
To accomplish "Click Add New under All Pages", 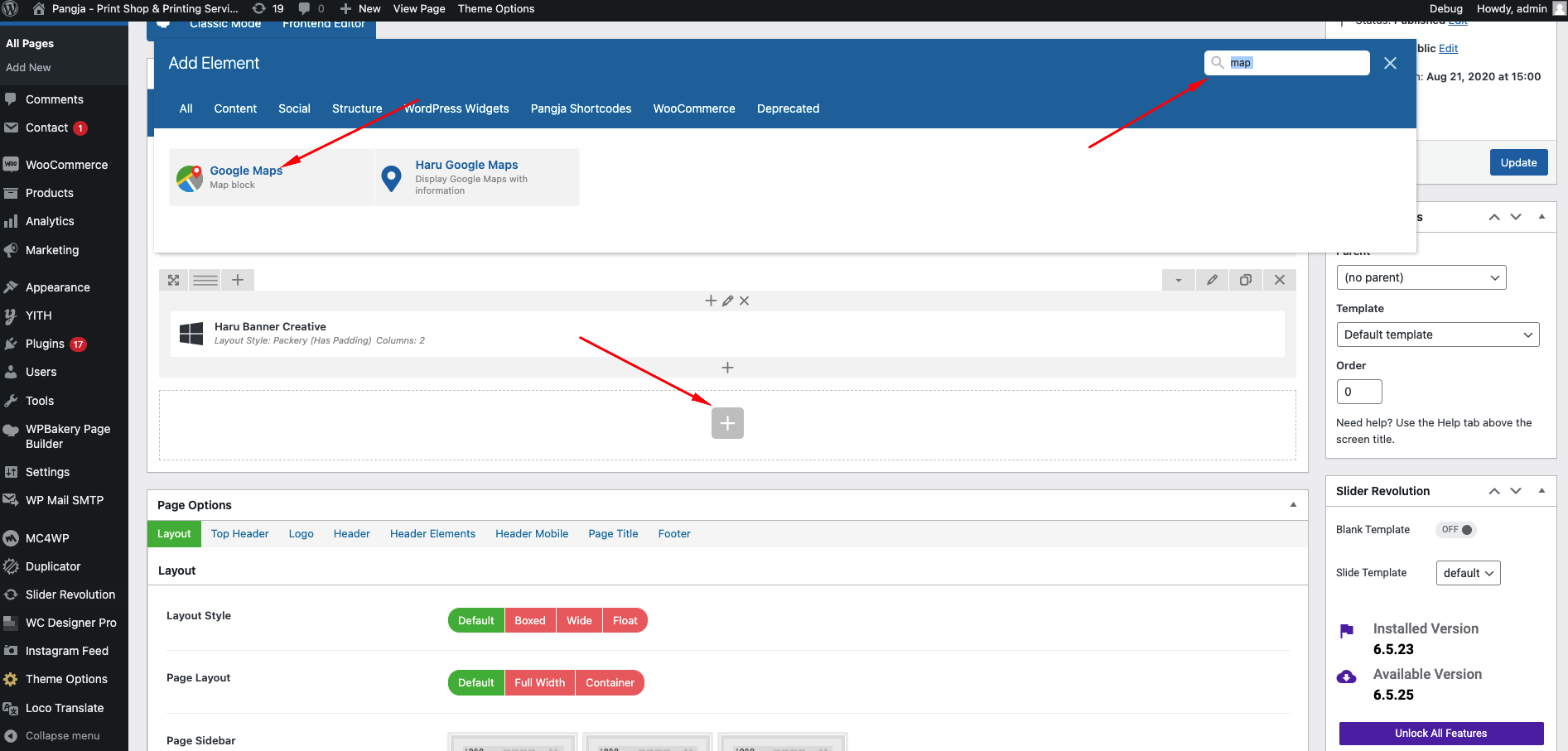I will click(28, 68).
